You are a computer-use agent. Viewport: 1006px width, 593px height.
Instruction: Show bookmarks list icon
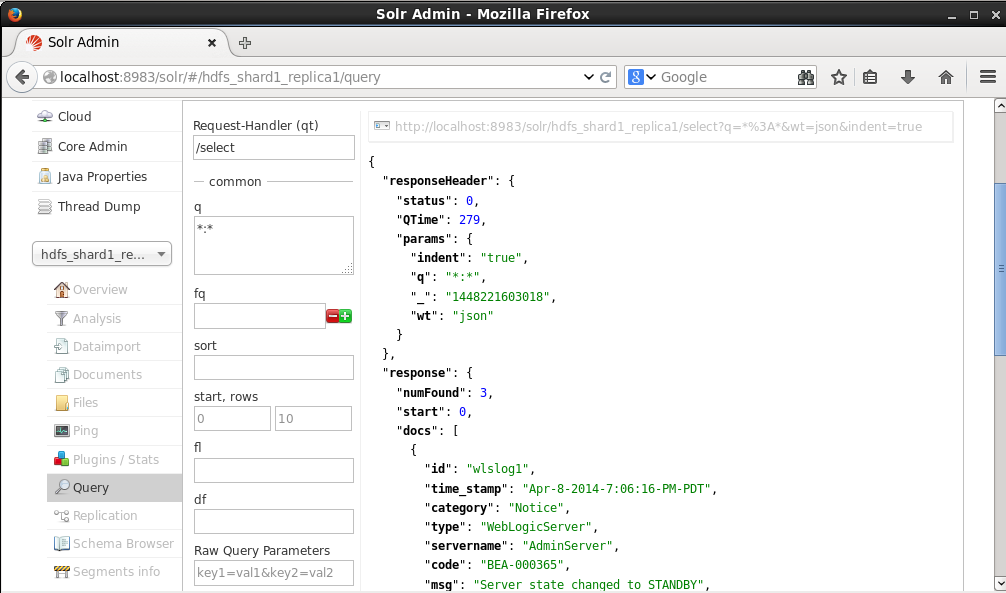(870, 77)
